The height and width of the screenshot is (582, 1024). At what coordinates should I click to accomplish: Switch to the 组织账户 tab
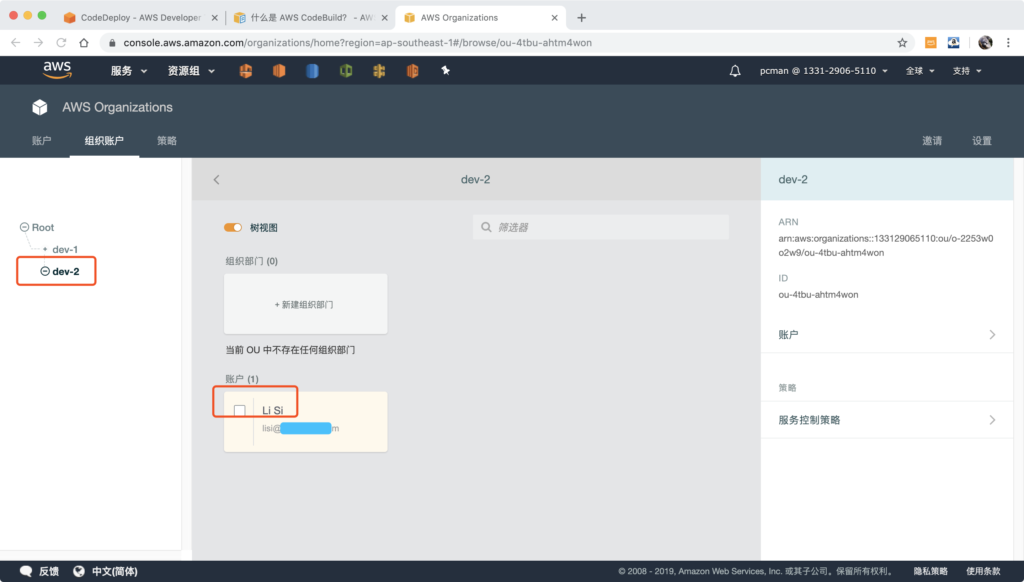pos(104,140)
